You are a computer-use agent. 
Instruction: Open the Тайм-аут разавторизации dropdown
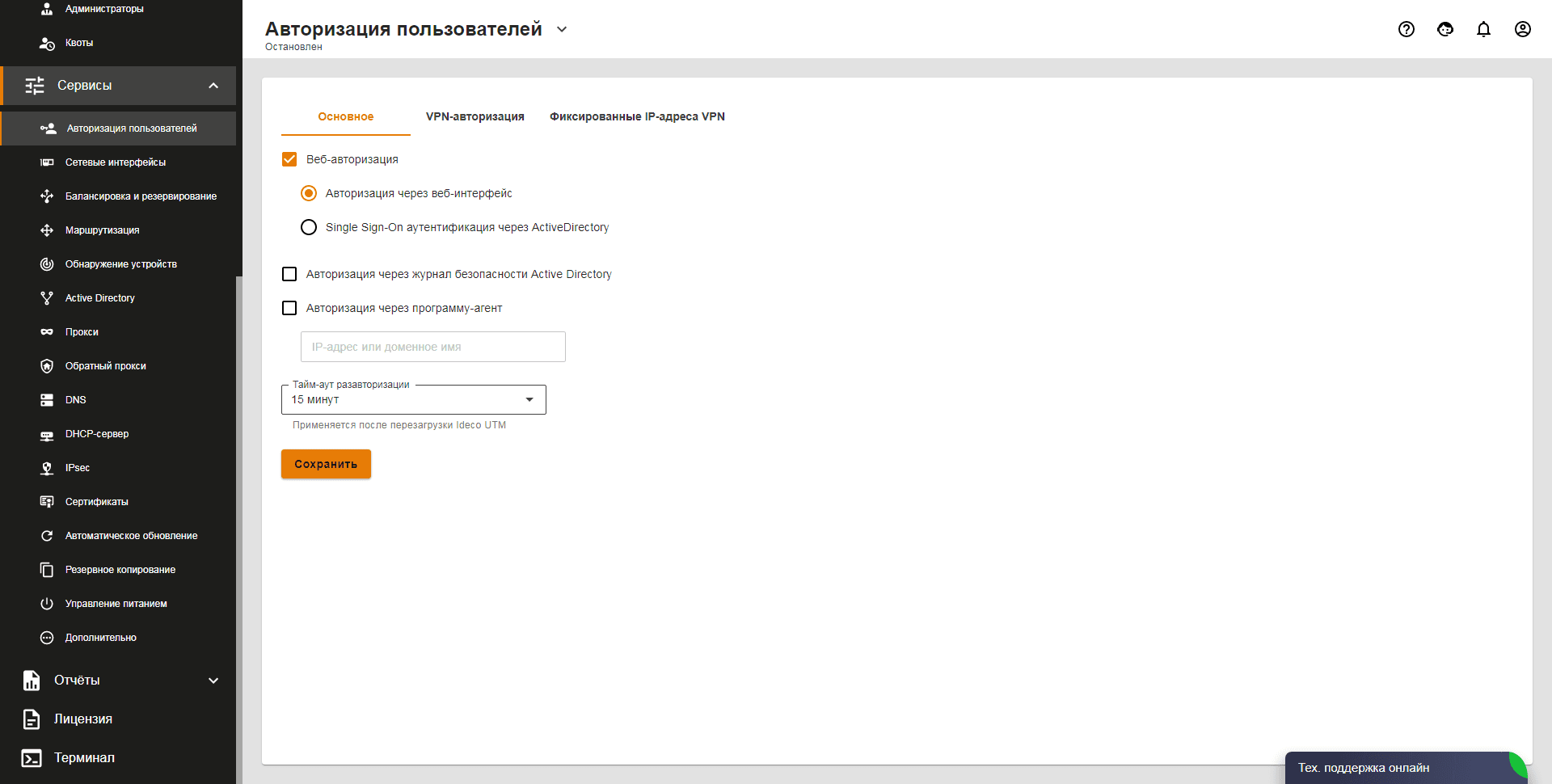click(x=414, y=399)
